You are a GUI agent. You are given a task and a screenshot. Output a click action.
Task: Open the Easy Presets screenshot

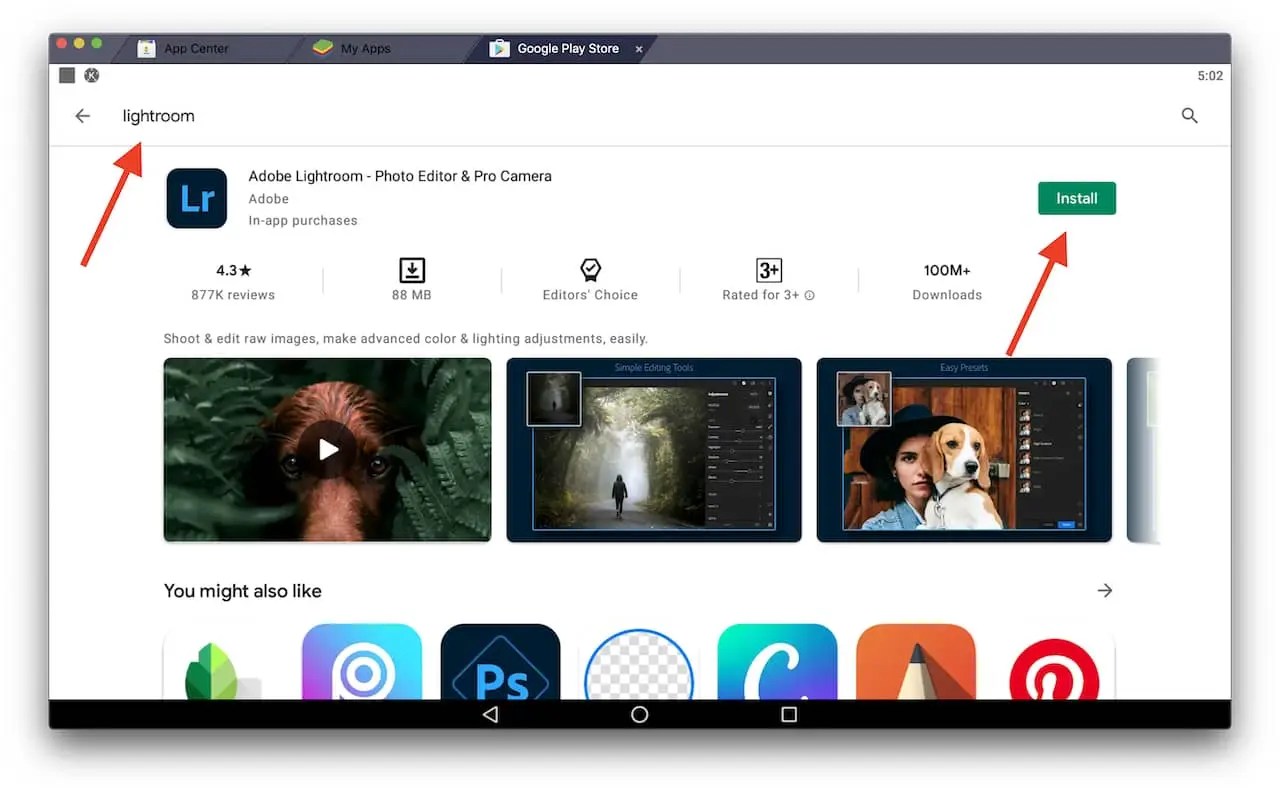coord(964,450)
